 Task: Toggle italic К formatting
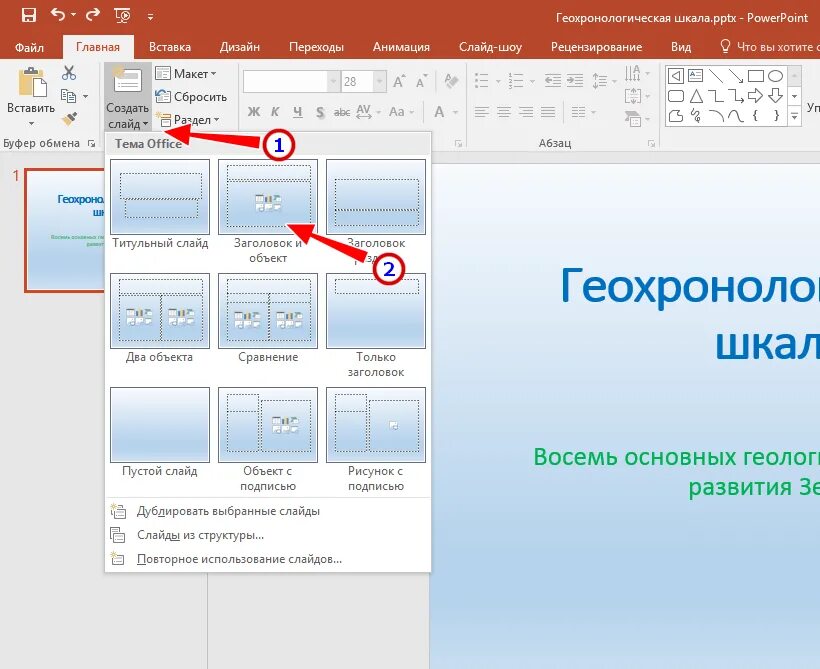pyautogui.click(x=275, y=111)
